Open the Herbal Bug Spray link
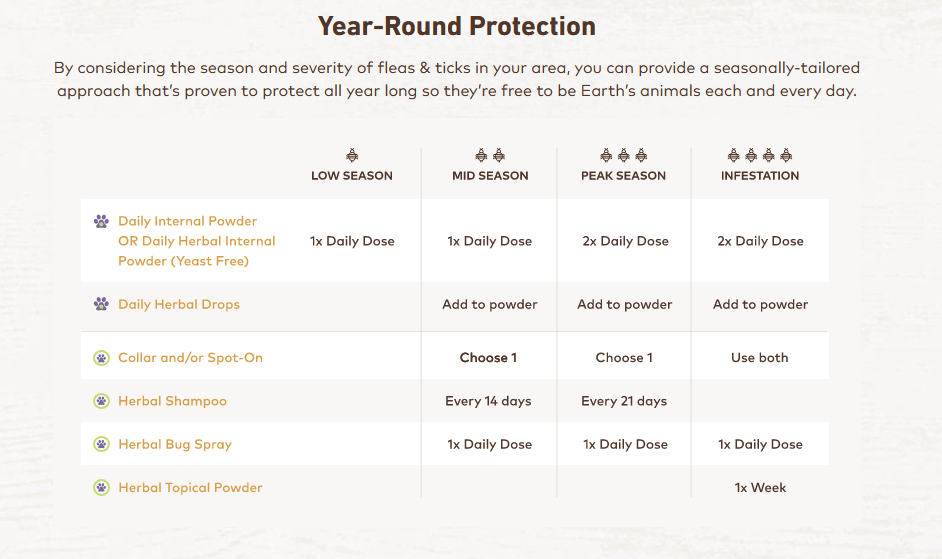Image resolution: width=942 pixels, height=559 pixels. click(x=175, y=444)
